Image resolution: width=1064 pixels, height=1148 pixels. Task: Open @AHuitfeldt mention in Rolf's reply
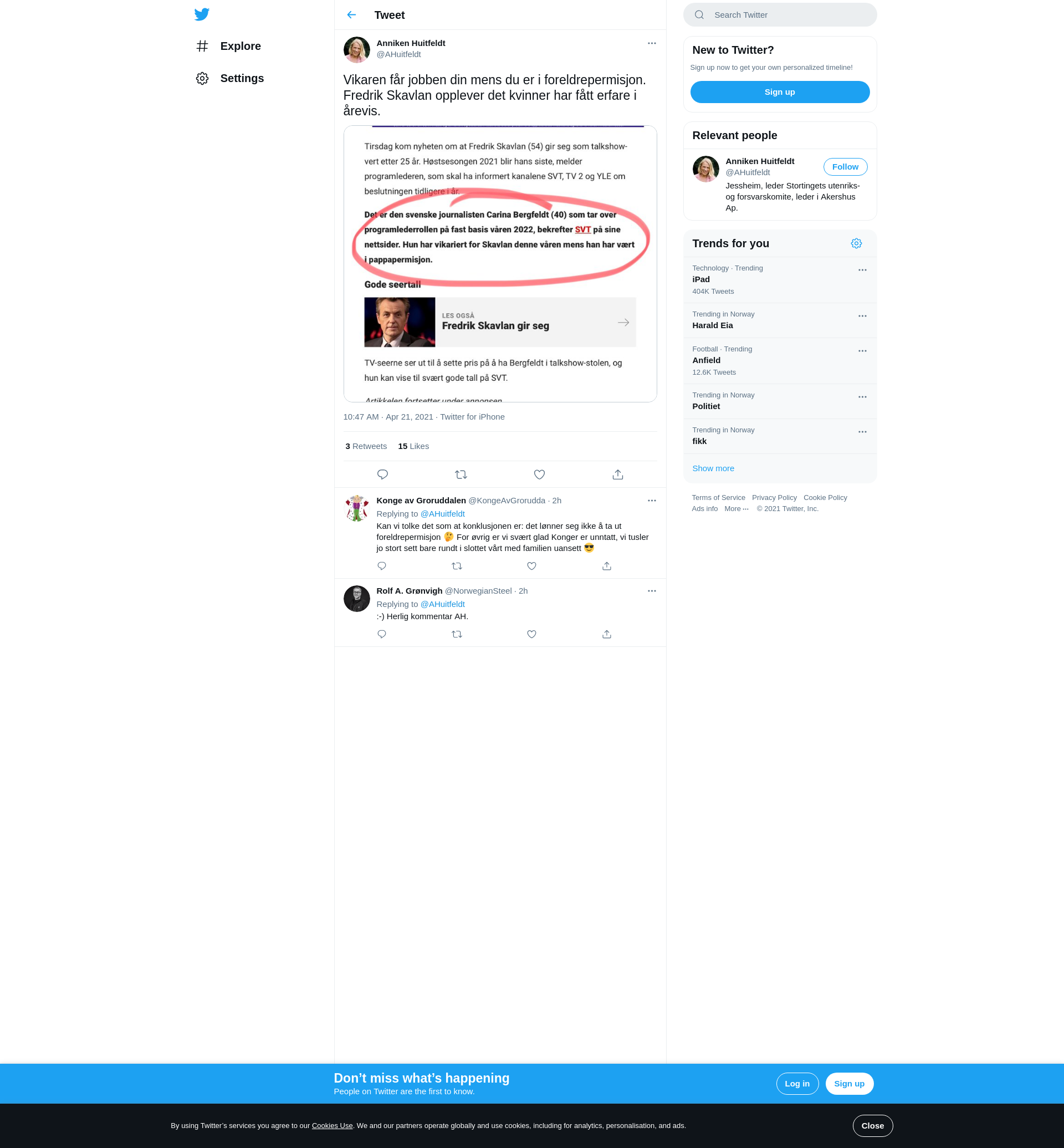(x=442, y=604)
